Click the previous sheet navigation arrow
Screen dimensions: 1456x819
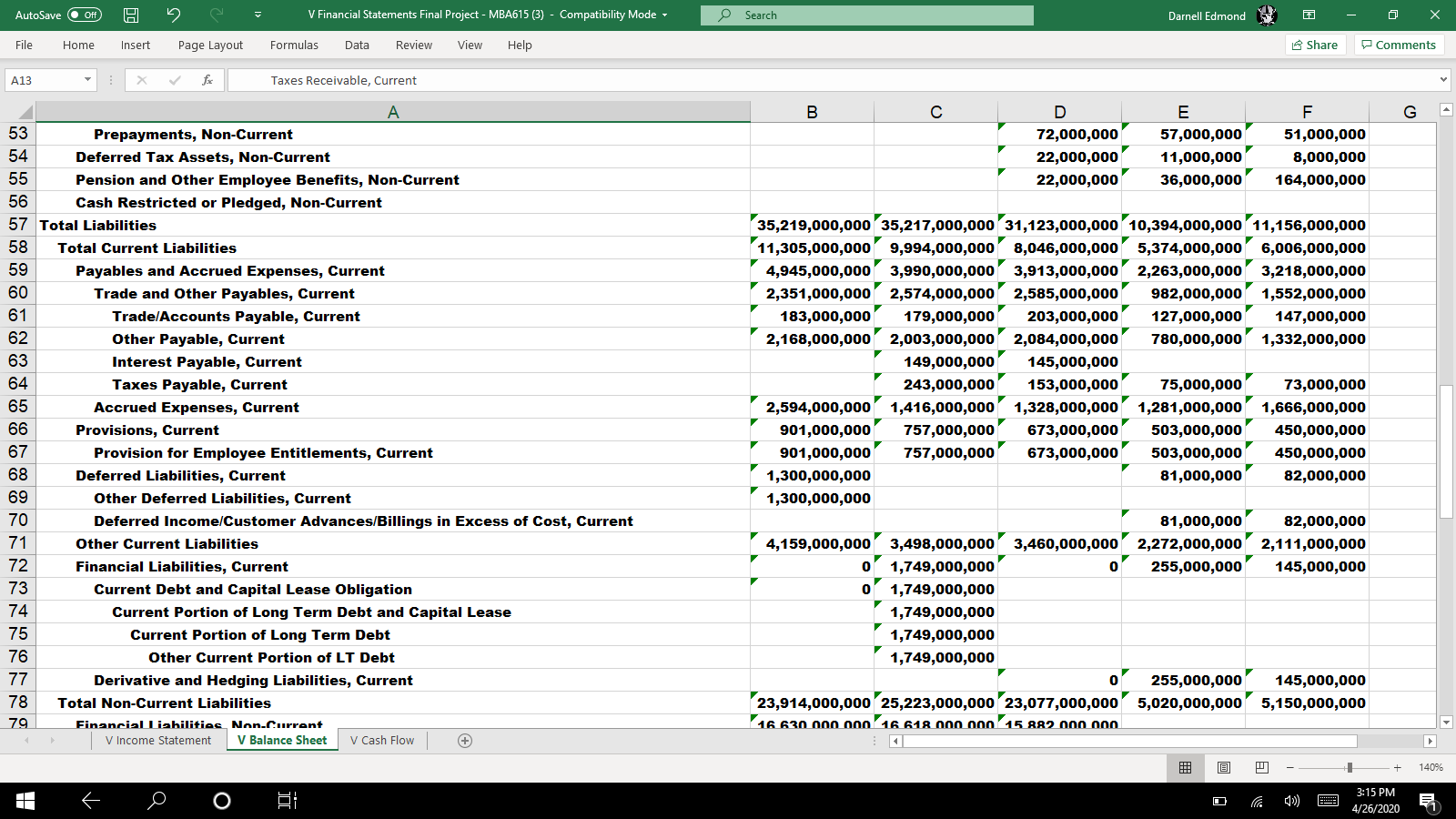click(26, 741)
